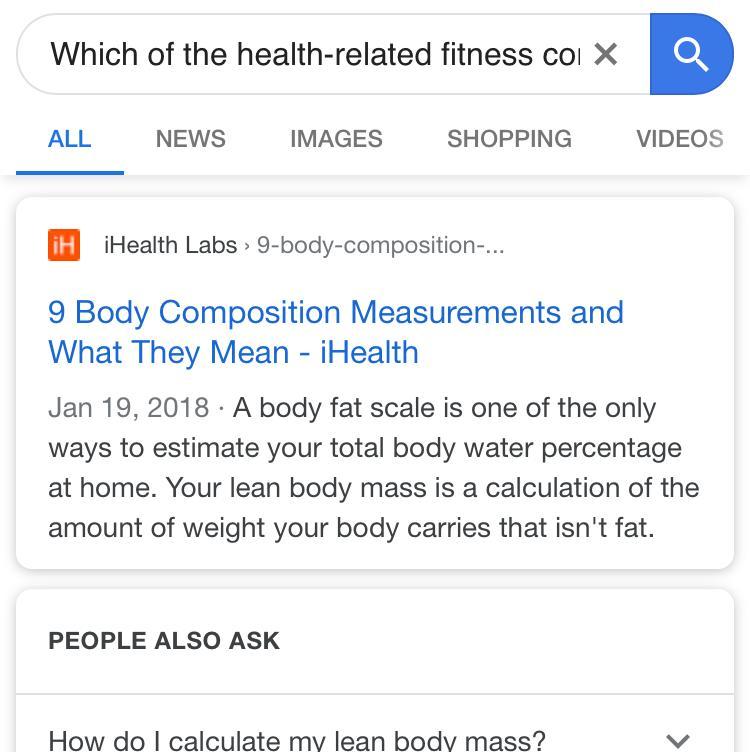Click the iHealth result card's source row
This screenshot has height=752, width=750.
point(276,245)
